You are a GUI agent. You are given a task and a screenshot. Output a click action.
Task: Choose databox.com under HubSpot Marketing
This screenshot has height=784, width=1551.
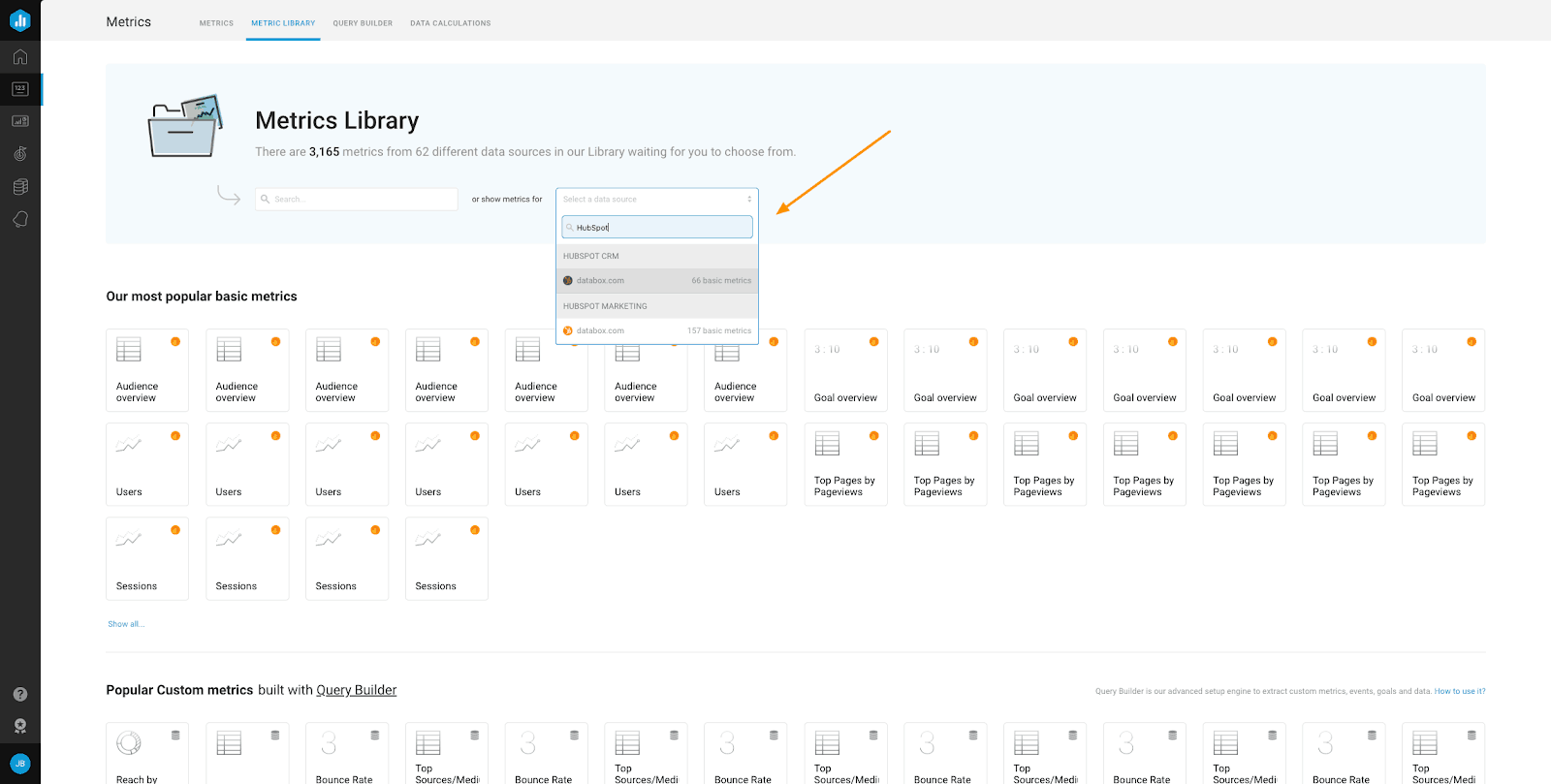[656, 330]
